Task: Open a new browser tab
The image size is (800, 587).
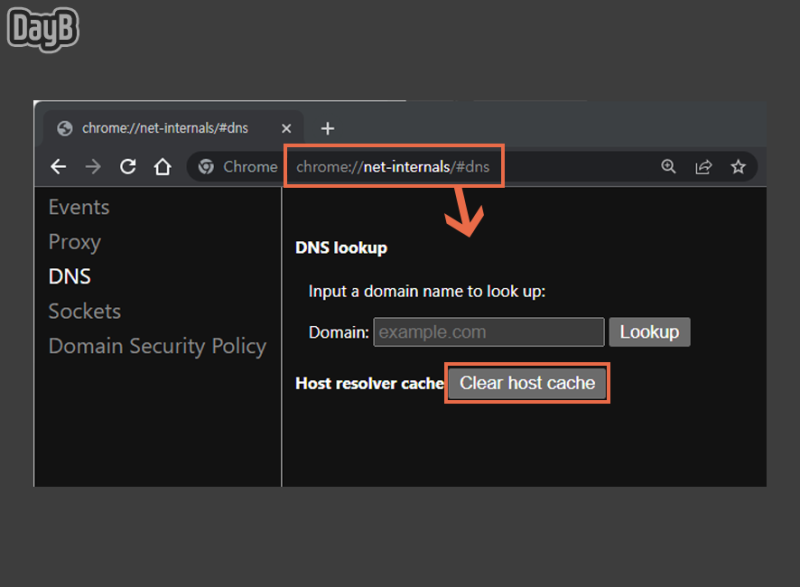Action: click(328, 127)
